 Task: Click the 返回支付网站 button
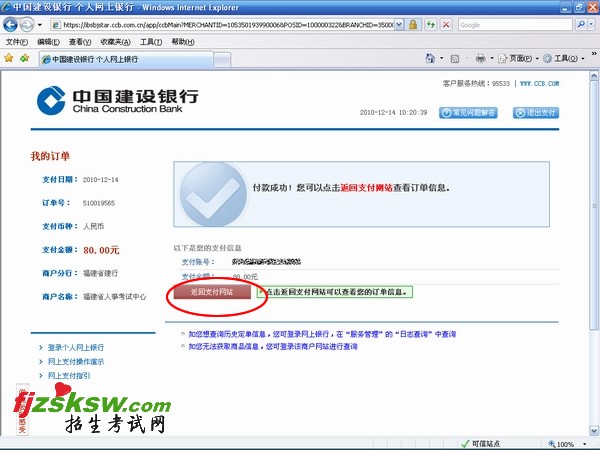point(212,292)
